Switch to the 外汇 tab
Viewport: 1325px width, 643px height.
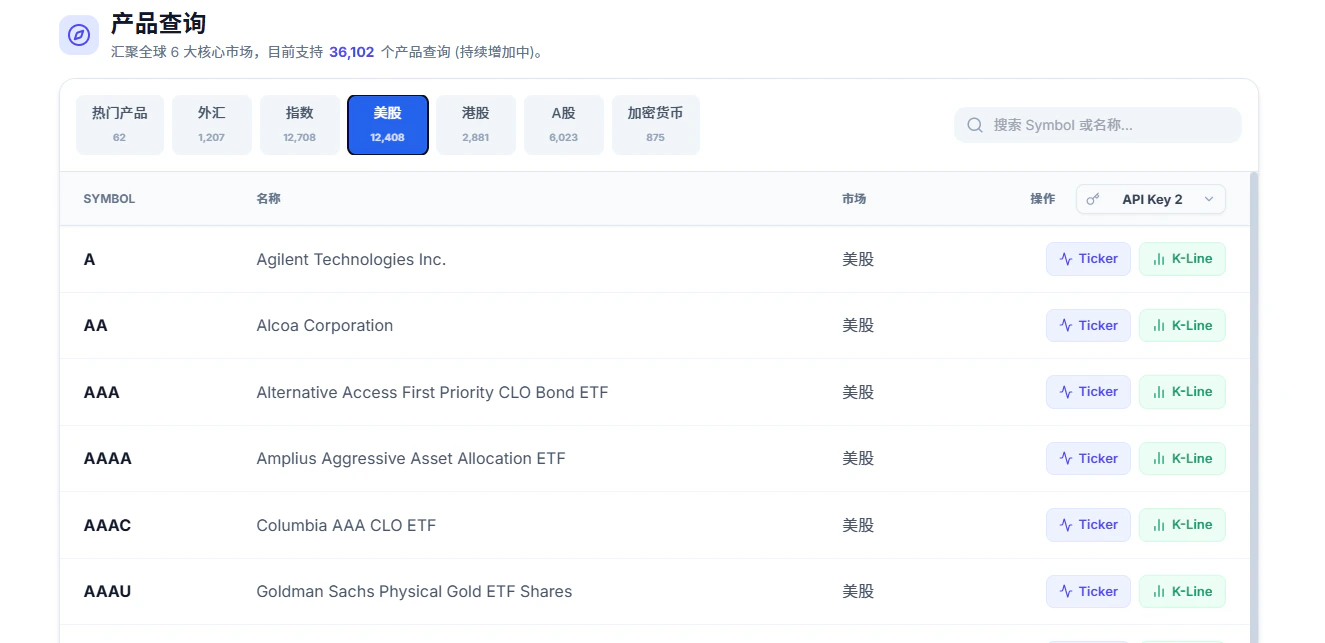(x=212, y=125)
